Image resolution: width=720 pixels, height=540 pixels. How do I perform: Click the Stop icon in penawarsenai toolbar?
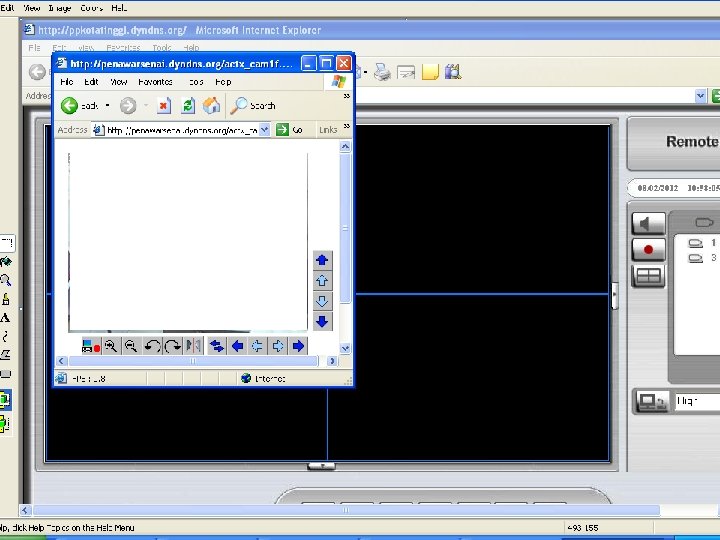pos(163,106)
